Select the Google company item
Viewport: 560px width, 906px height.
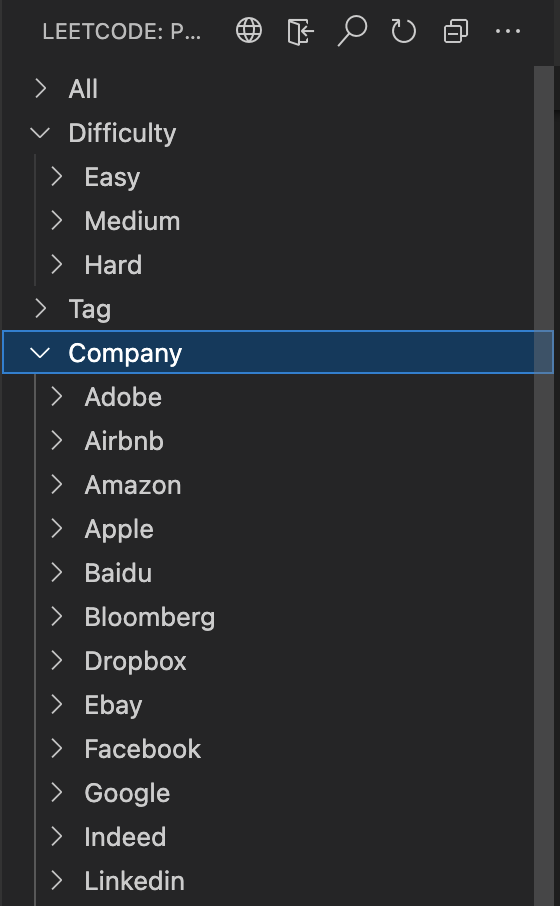coord(127,793)
